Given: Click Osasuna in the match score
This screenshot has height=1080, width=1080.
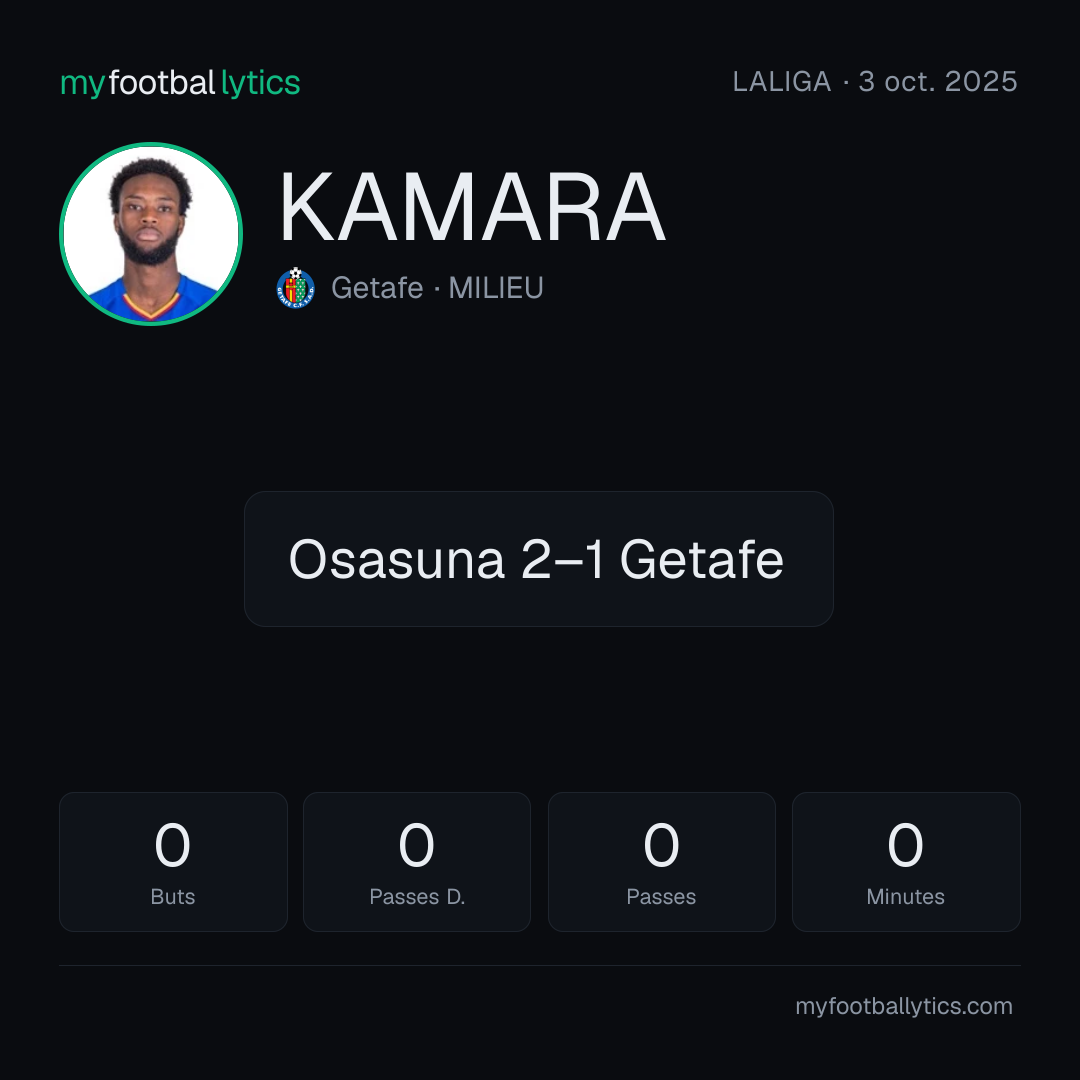Looking at the screenshot, I should (x=397, y=559).
